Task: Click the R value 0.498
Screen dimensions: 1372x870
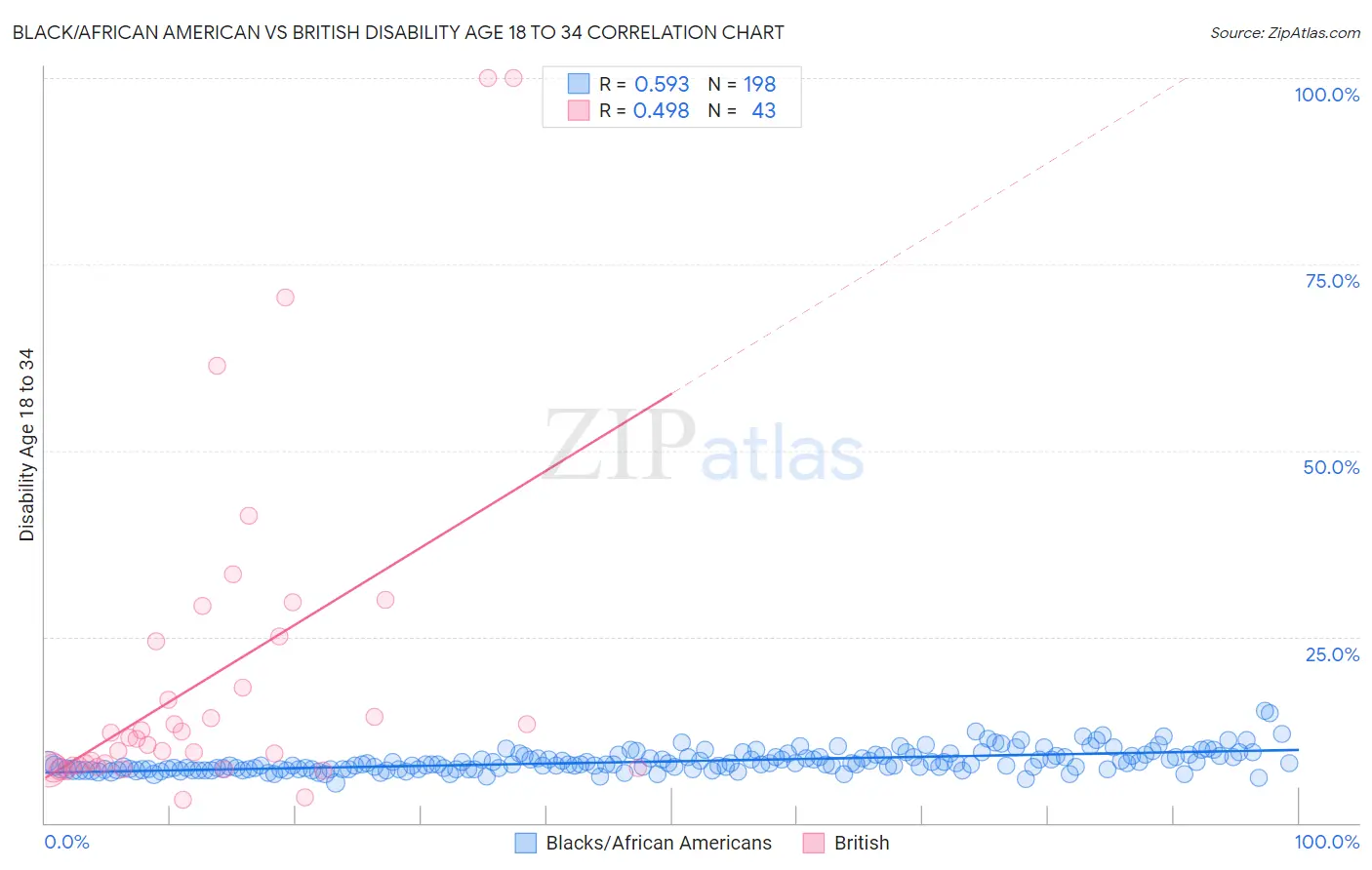Action: coord(662,111)
